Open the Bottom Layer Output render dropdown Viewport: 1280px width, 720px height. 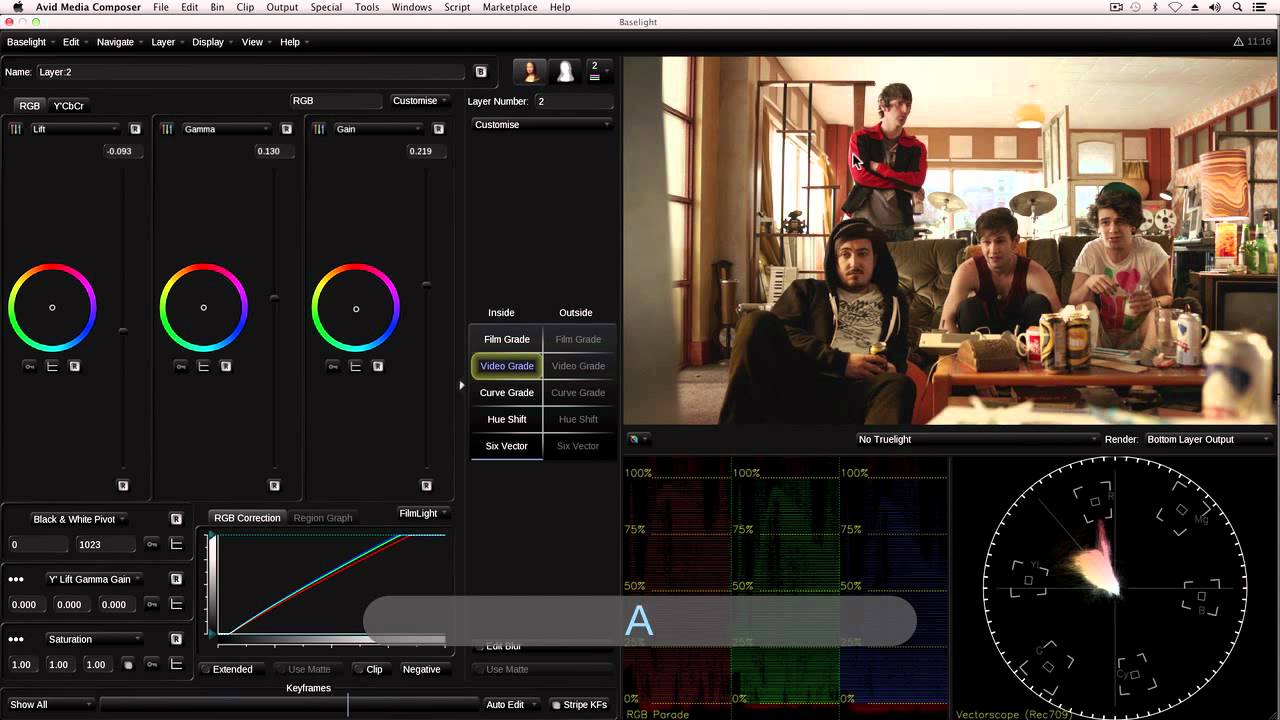point(1208,439)
